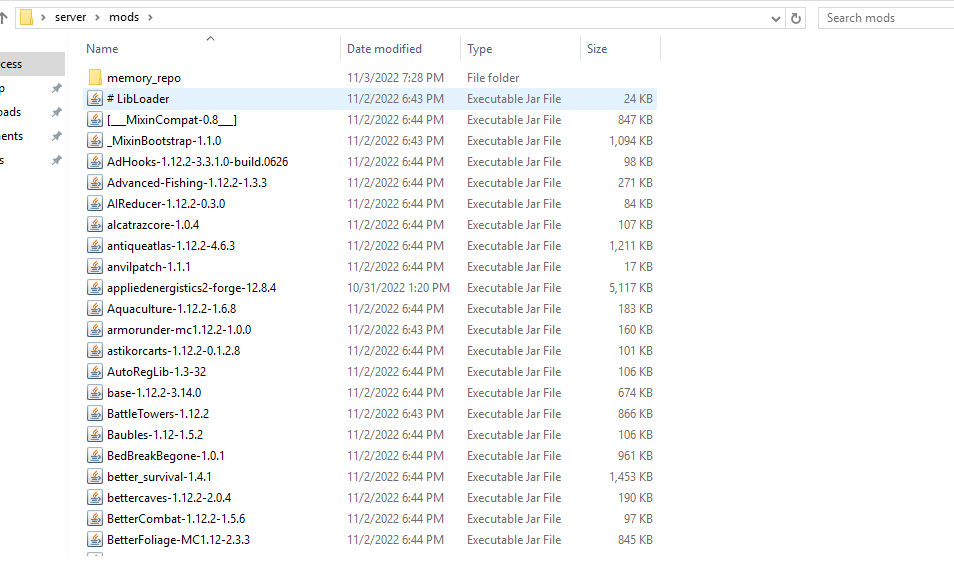Click the anvilpatch-1.1.1 jar icon
This screenshot has height=576, width=954.
tap(95, 266)
